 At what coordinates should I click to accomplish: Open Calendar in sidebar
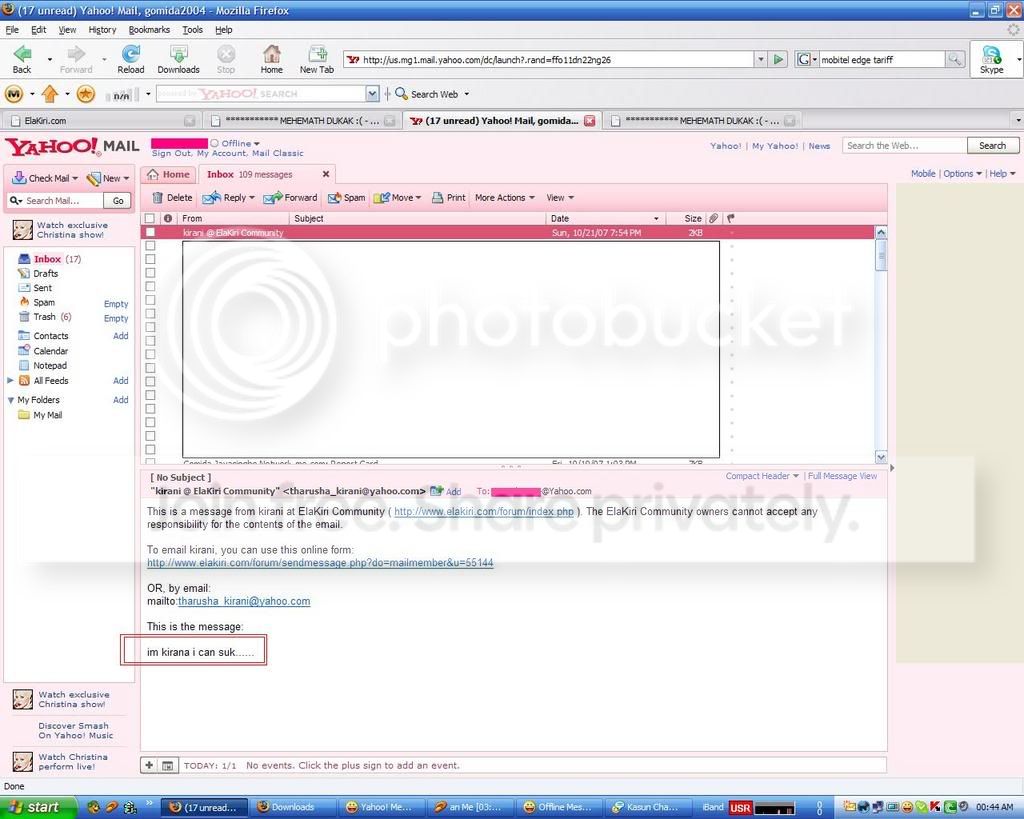[x=50, y=351]
